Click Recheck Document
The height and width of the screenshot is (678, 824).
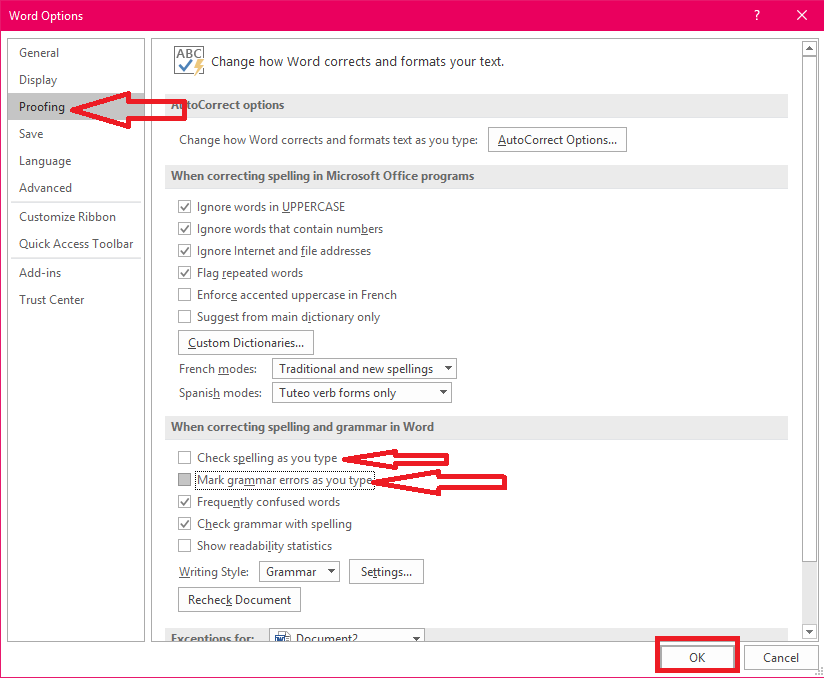[239, 599]
